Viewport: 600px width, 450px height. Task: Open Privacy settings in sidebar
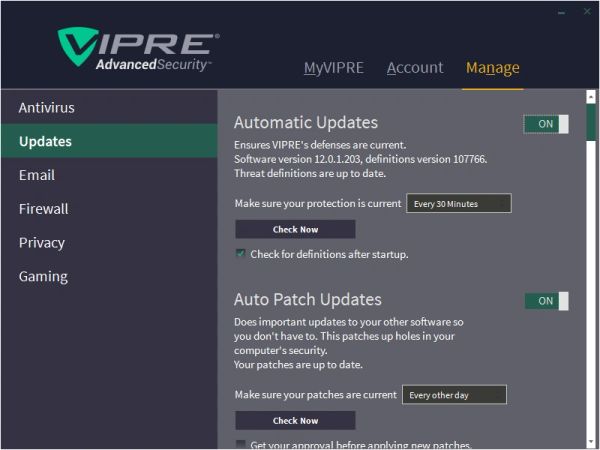click(109, 242)
